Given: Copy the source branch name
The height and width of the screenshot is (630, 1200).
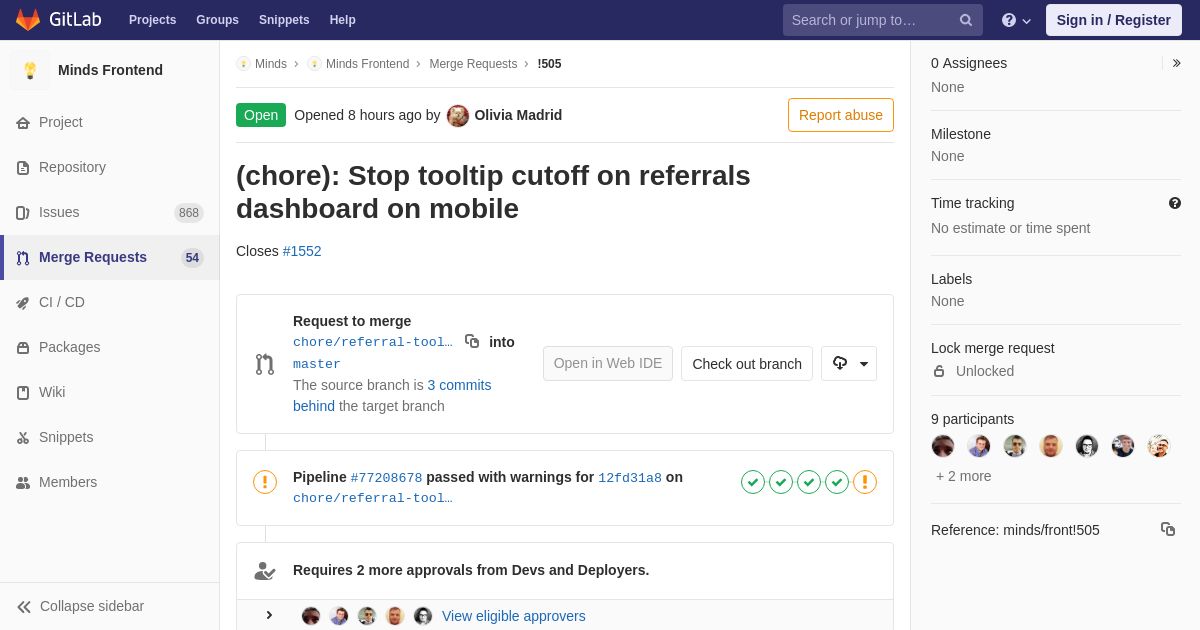Looking at the screenshot, I should 472,341.
